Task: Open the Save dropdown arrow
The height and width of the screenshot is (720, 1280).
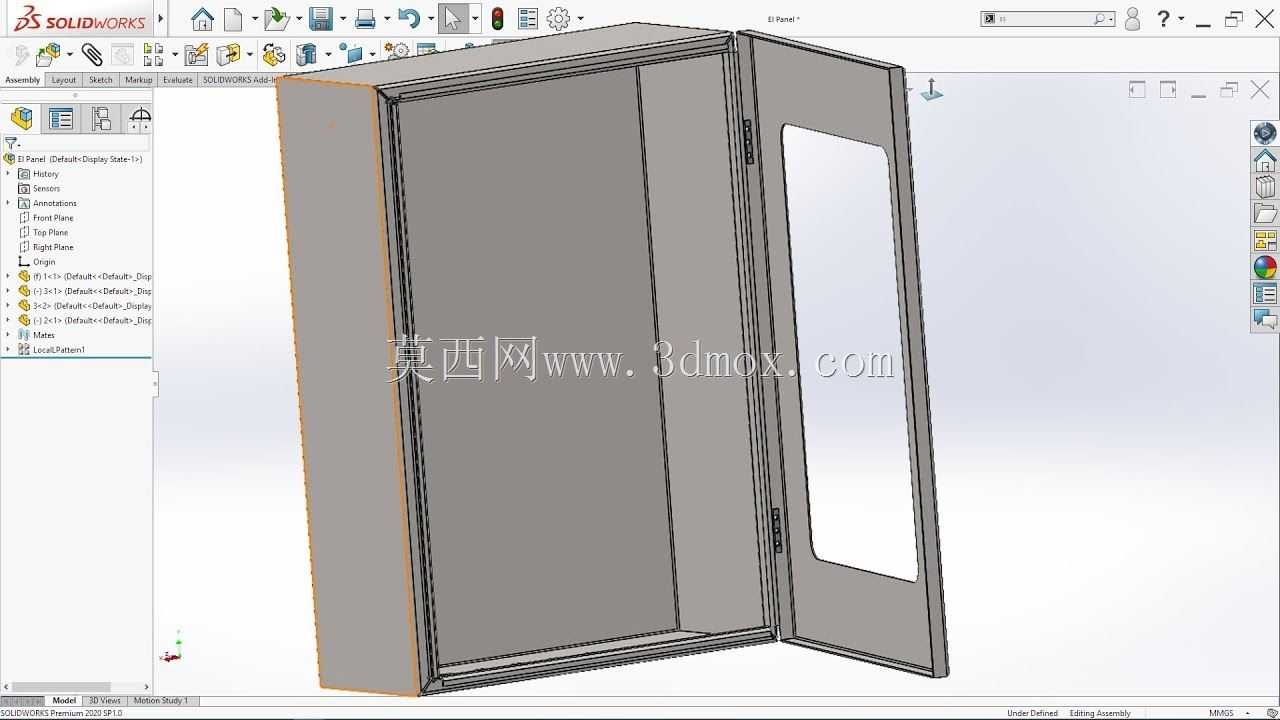Action: (342, 18)
